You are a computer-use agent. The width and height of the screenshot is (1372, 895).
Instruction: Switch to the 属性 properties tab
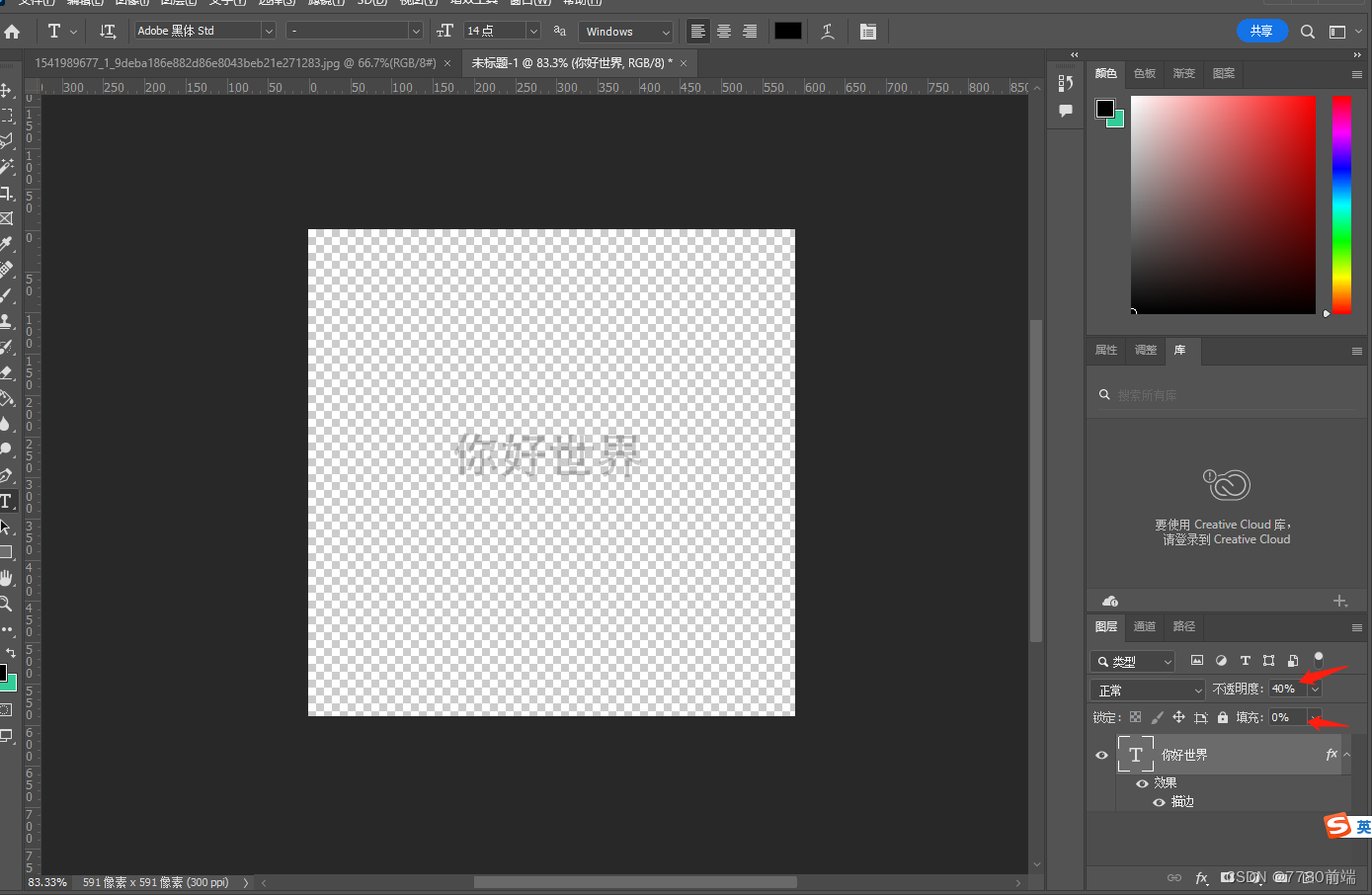(x=1106, y=351)
